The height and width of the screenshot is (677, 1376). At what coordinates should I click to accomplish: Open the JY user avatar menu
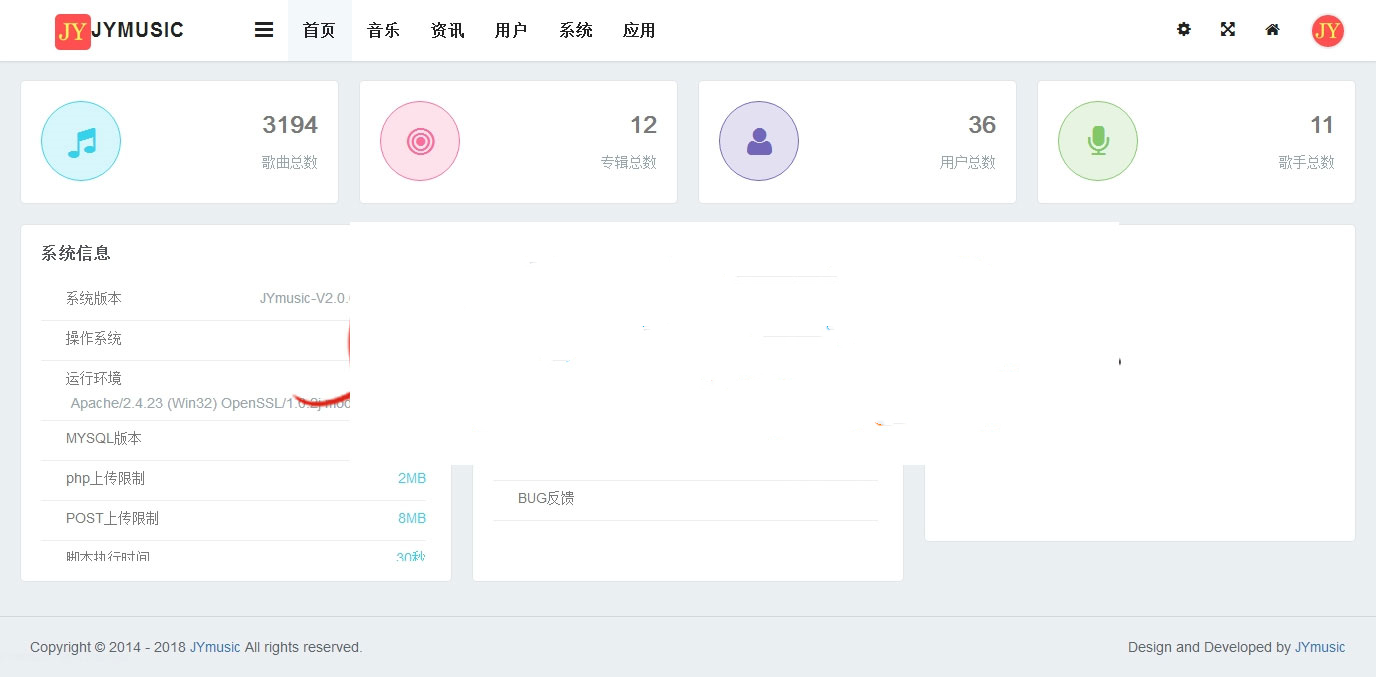click(x=1327, y=31)
